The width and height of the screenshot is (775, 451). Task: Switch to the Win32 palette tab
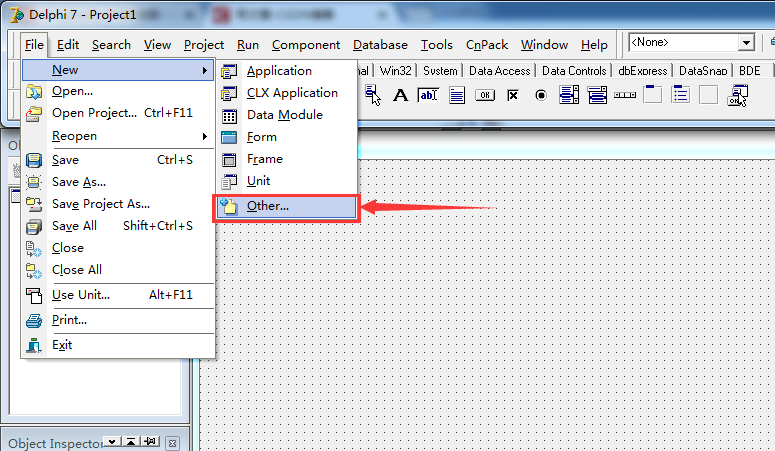[395, 71]
